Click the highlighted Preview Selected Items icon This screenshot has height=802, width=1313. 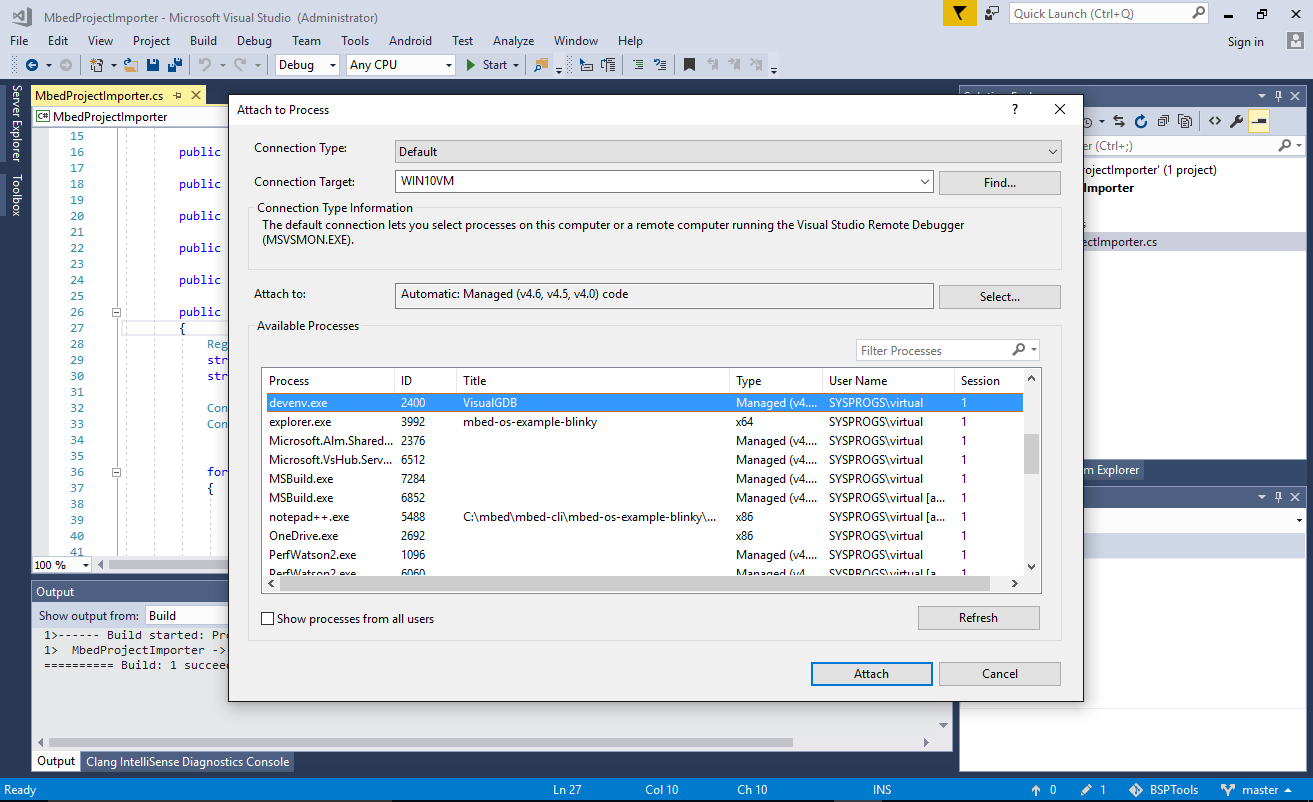(1258, 121)
